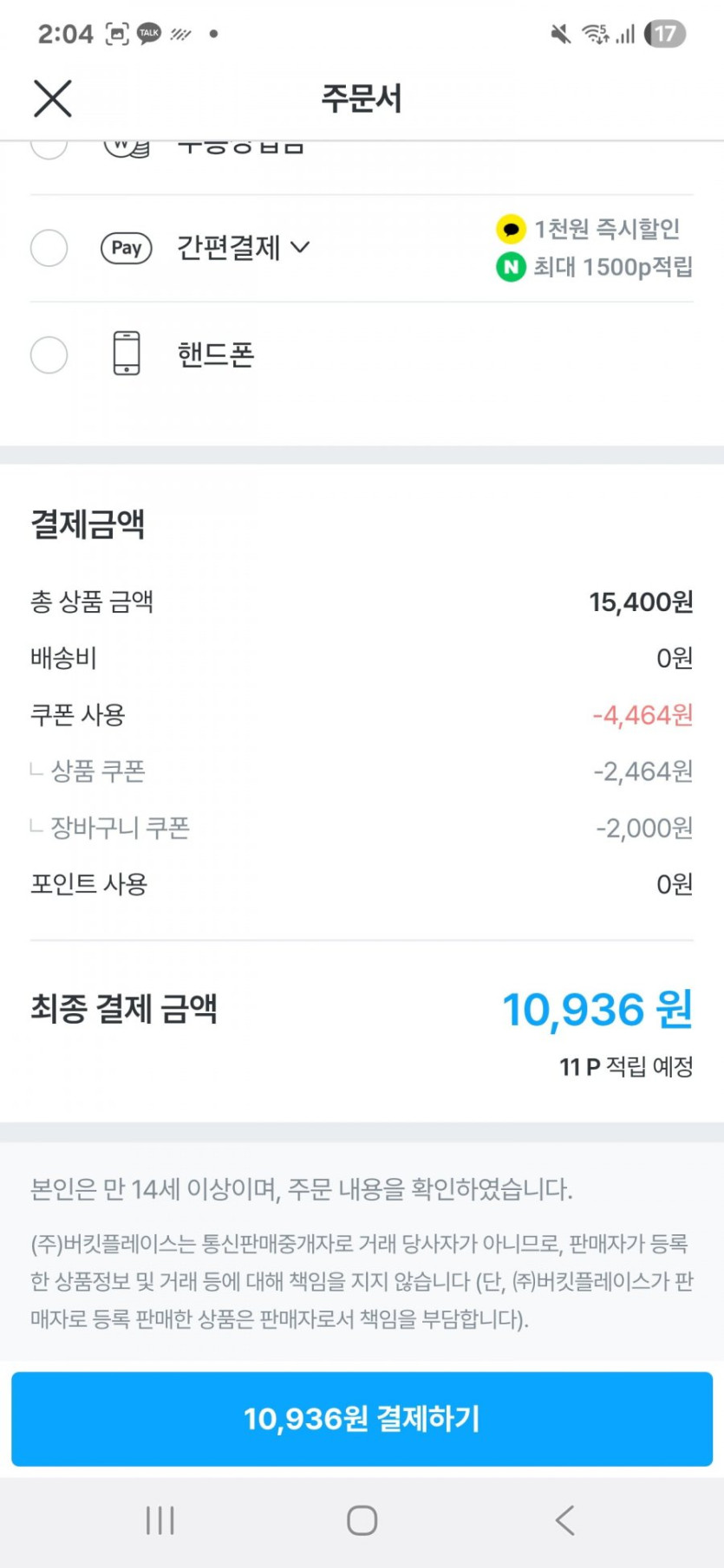Tap the Android back arrow
Image resolution: width=724 pixels, height=1568 pixels.
point(564,1519)
